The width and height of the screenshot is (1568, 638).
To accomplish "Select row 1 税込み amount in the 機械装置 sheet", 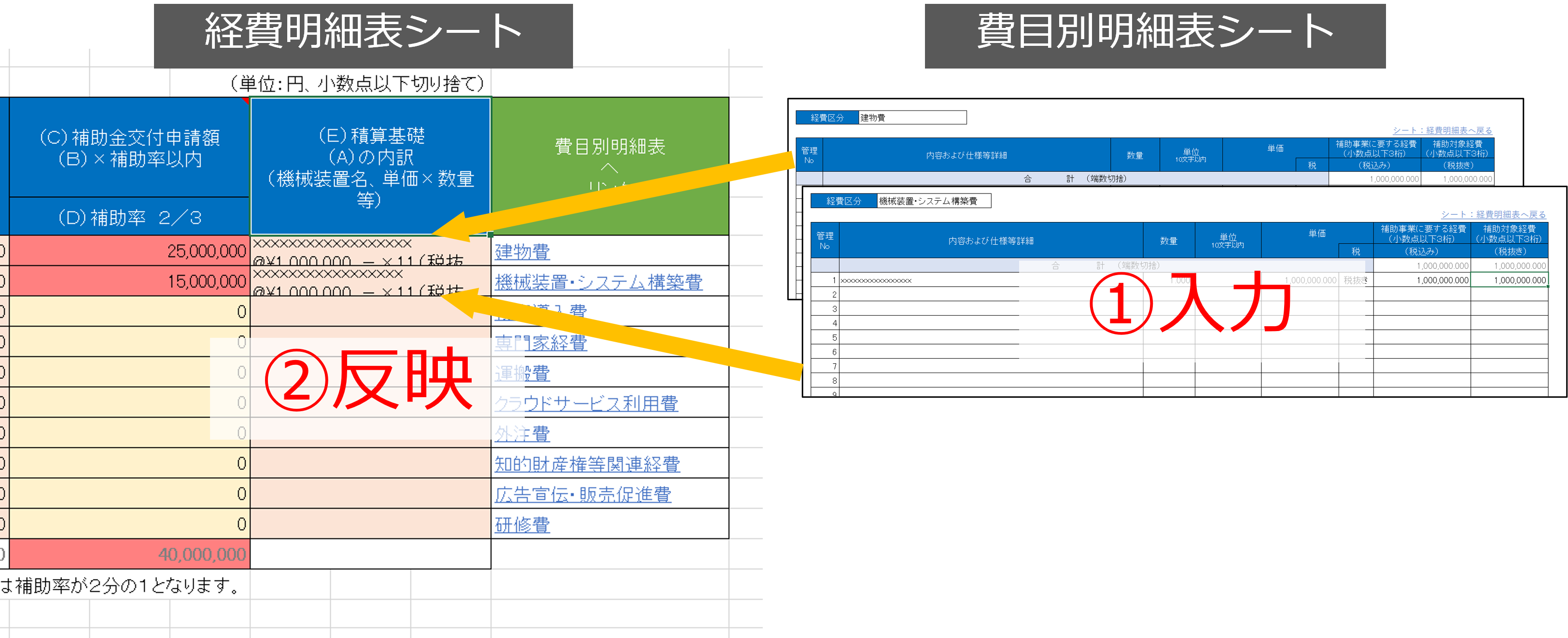I will [1422, 280].
